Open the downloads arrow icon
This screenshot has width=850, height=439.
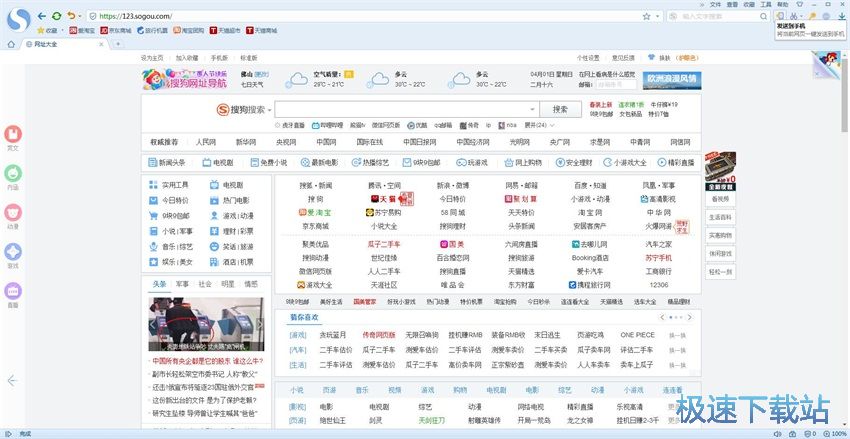coord(842,17)
